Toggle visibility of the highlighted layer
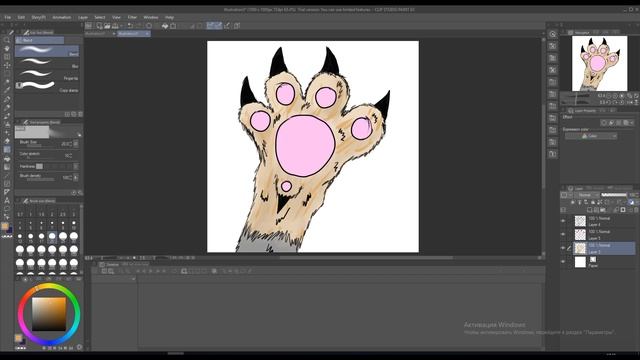 point(563,248)
